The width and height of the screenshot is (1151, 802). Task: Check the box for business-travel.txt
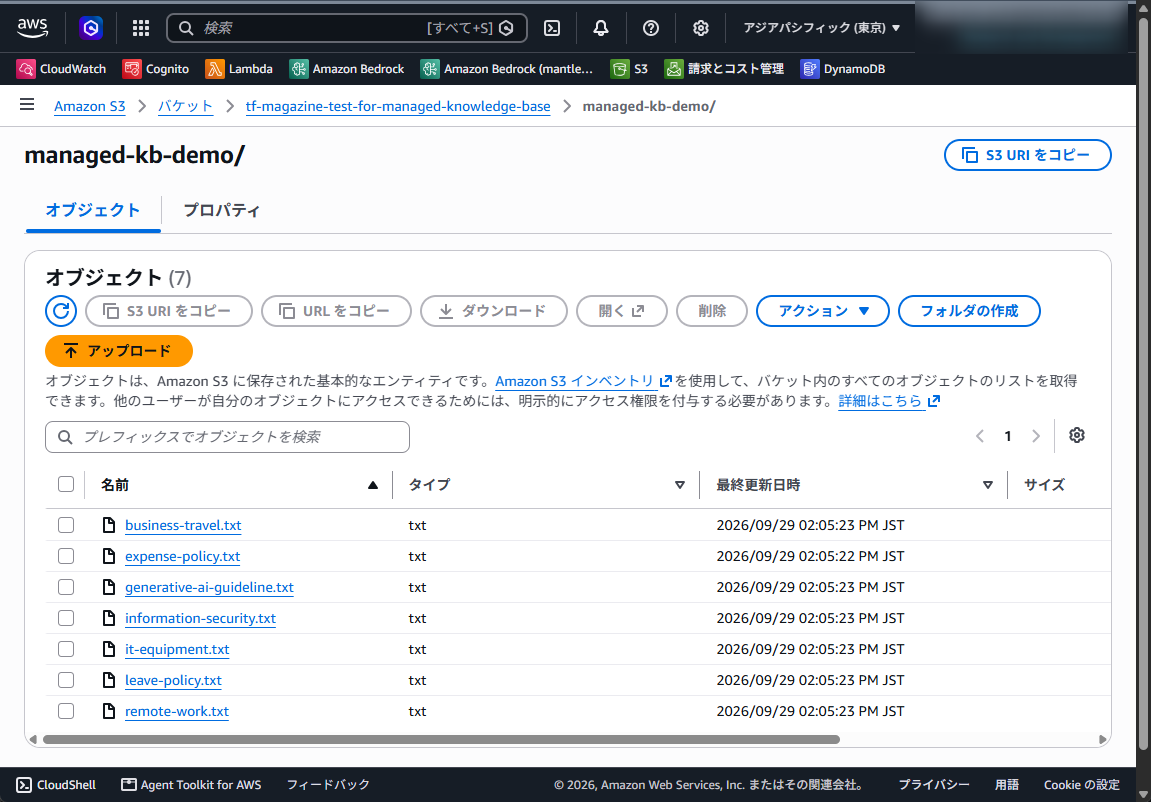pos(66,525)
